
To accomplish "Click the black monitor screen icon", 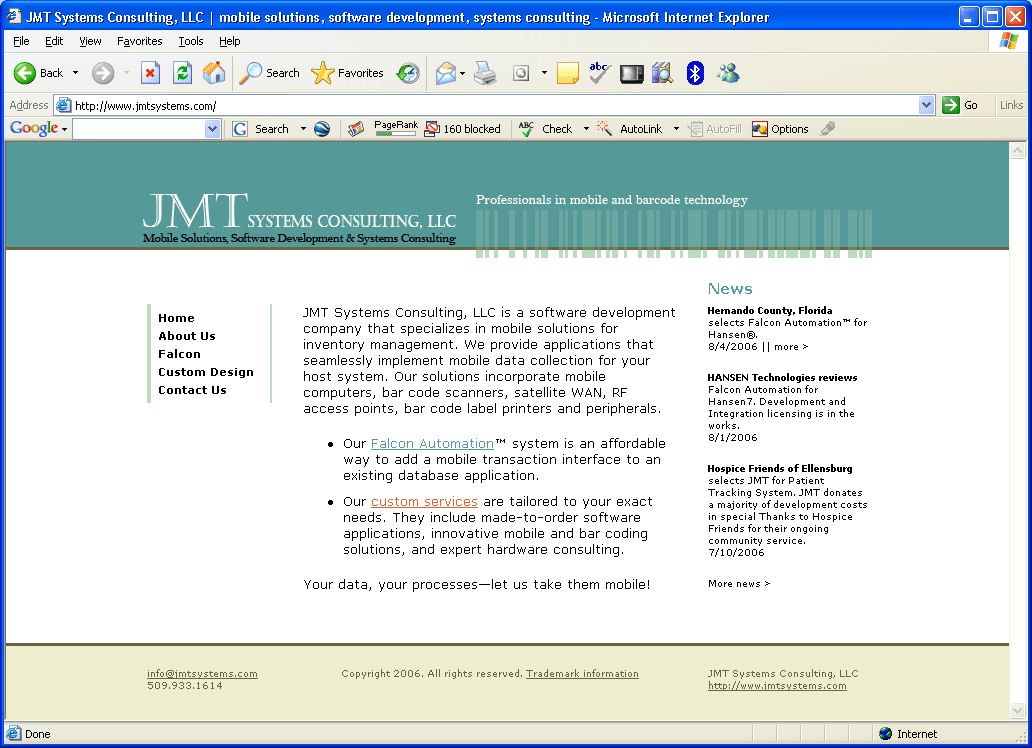I will [x=632, y=73].
